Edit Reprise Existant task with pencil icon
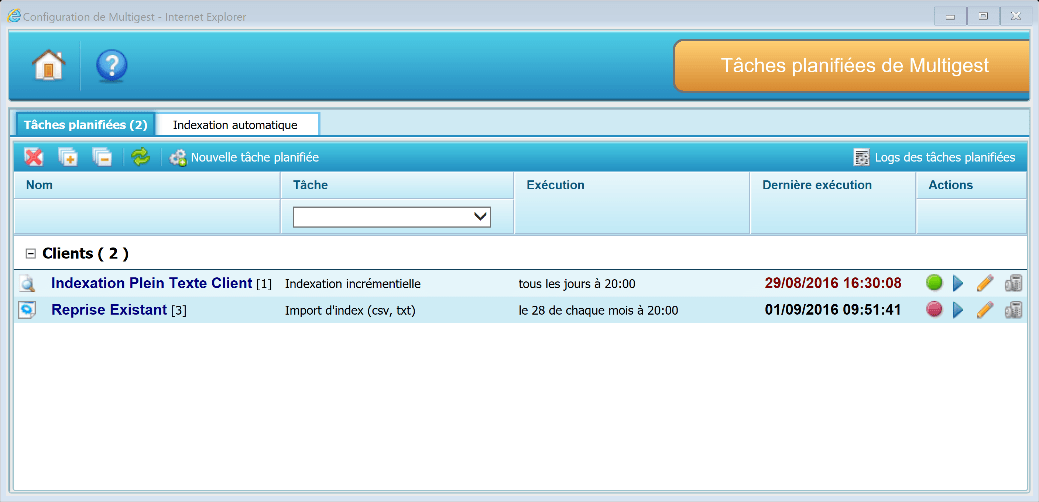Image resolution: width=1039 pixels, height=502 pixels. (985, 310)
